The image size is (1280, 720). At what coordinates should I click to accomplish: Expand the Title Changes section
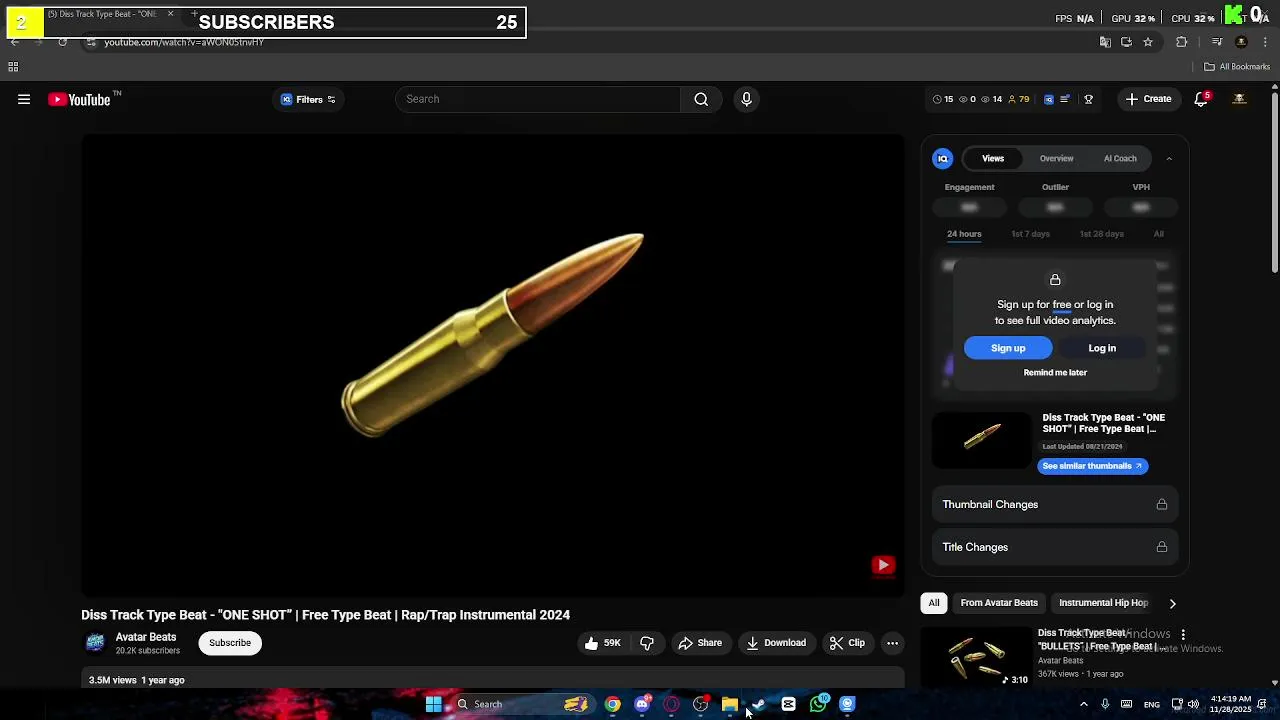click(1054, 547)
